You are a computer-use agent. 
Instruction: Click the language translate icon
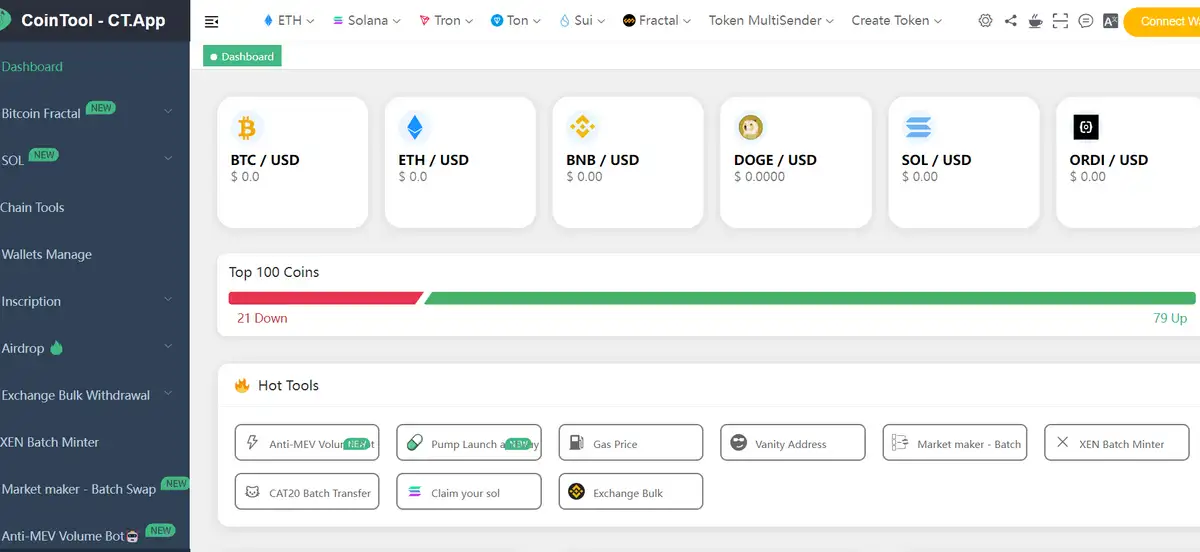tap(1110, 21)
